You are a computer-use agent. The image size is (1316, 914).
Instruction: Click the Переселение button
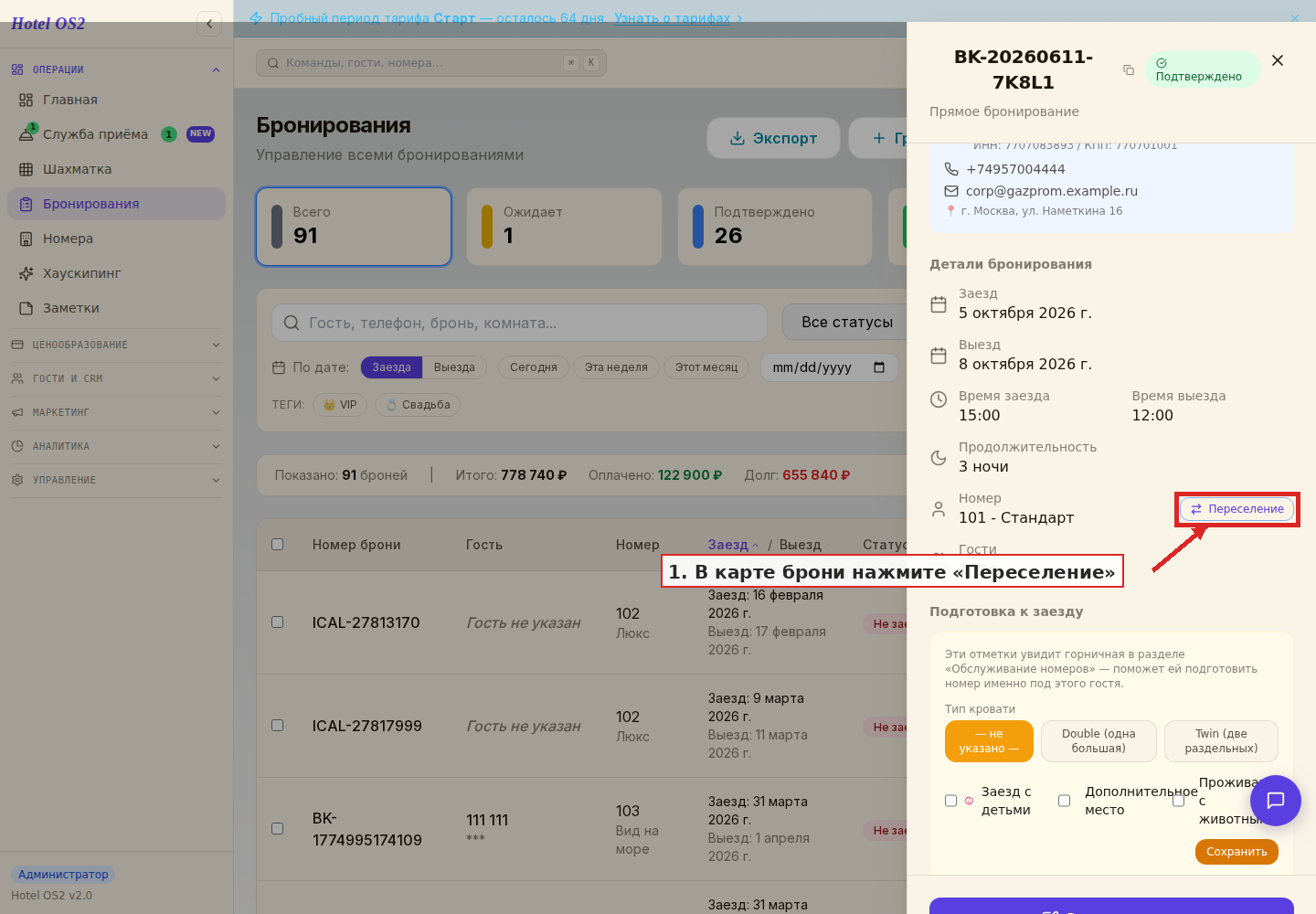1237,509
